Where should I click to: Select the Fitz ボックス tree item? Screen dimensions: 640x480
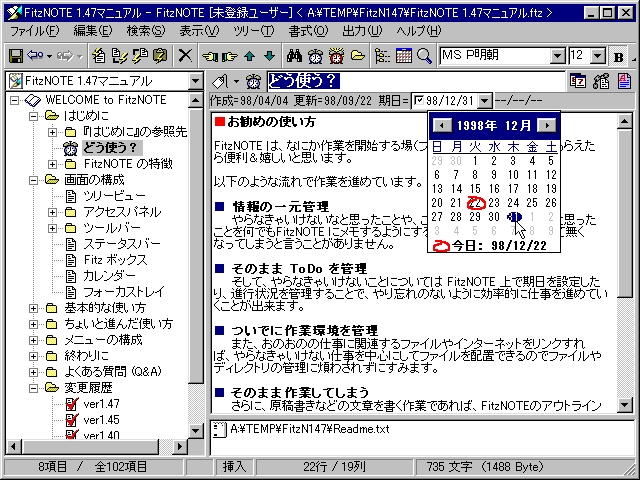(116, 260)
